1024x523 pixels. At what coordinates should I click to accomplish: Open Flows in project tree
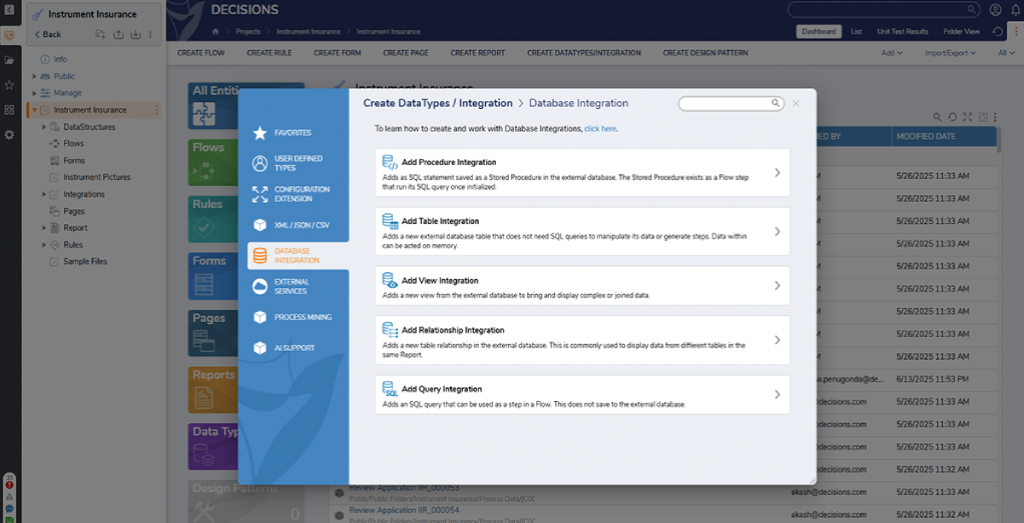click(x=73, y=144)
